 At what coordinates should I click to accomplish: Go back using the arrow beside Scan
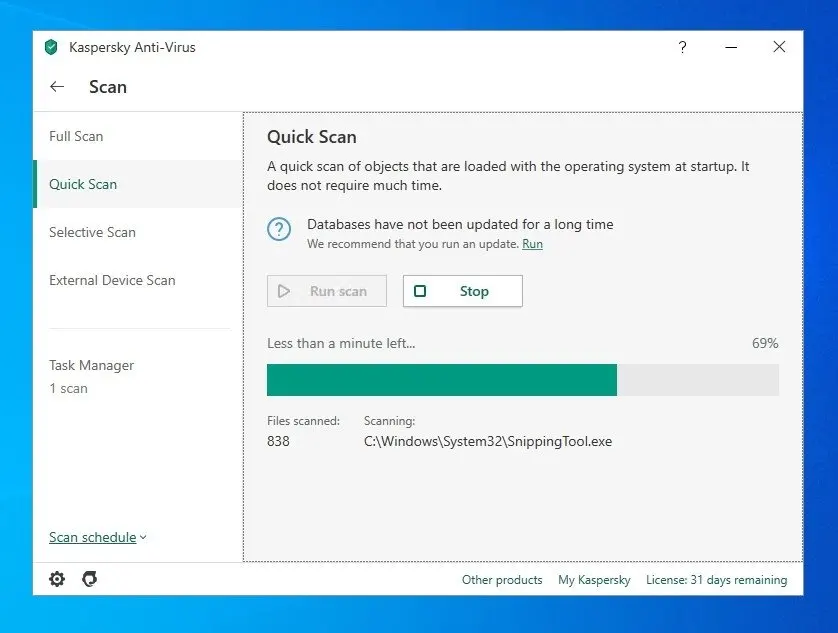tap(57, 87)
